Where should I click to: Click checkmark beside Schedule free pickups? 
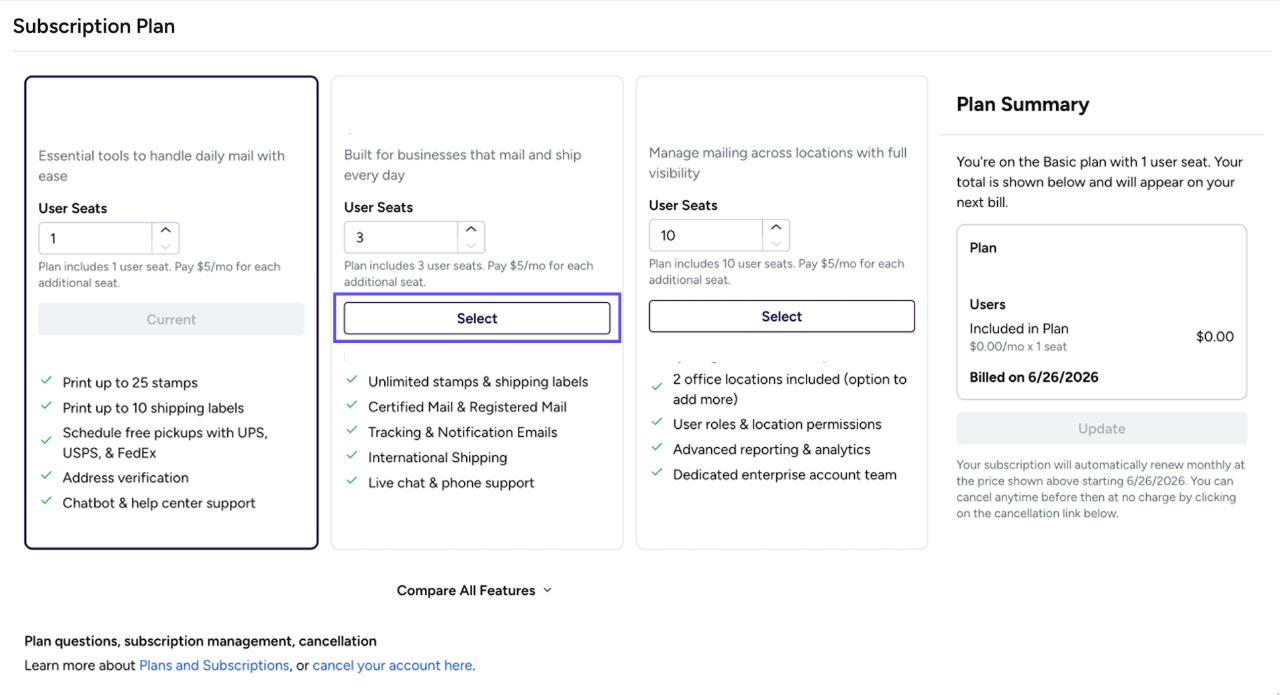[46, 441]
